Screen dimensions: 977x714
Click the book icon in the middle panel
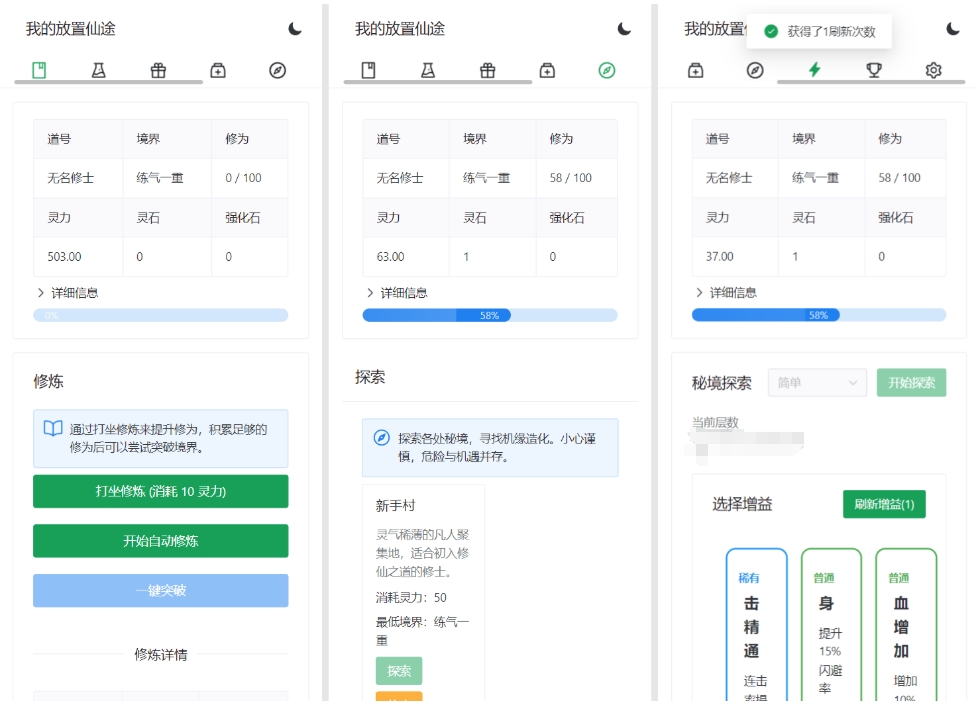pos(368,70)
